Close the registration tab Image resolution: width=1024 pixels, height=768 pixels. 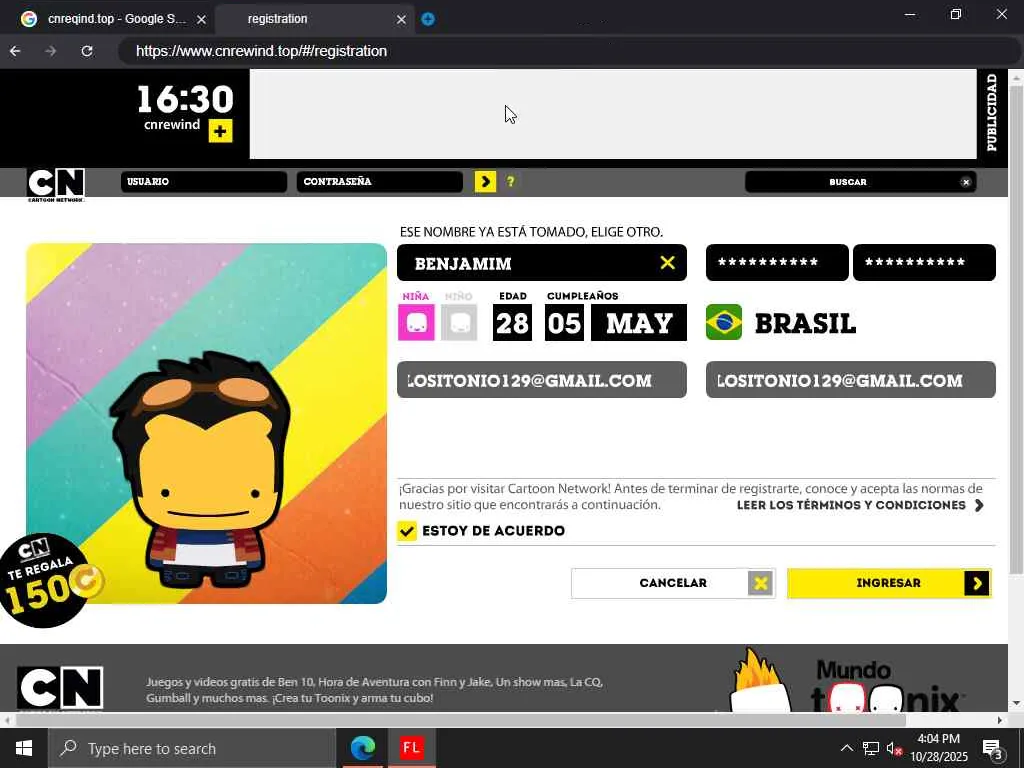point(401,20)
